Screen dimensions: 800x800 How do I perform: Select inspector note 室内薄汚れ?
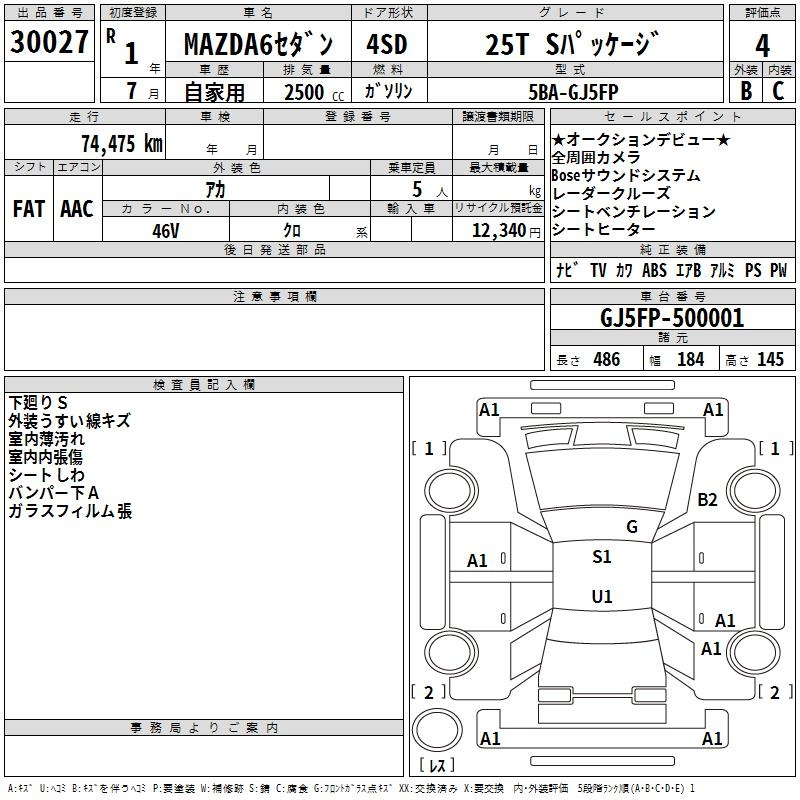tap(46, 438)
